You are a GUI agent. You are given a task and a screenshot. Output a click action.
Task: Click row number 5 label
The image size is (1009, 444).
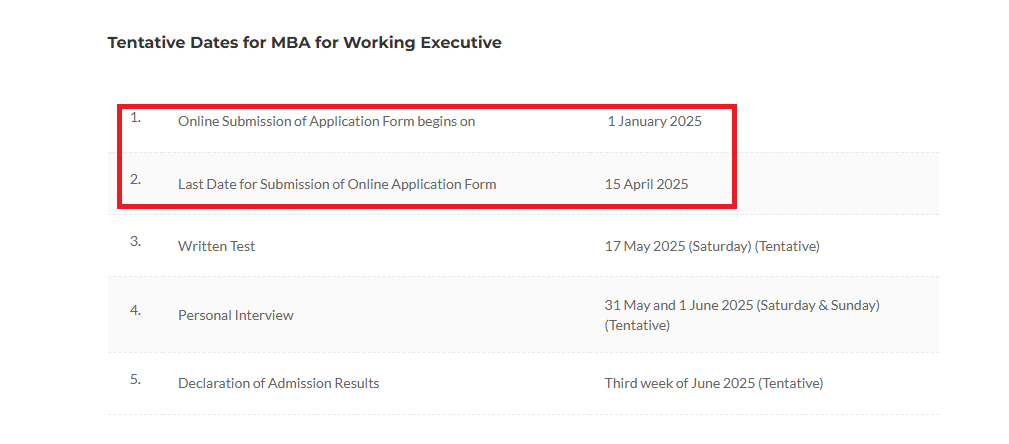pos(135,379)
